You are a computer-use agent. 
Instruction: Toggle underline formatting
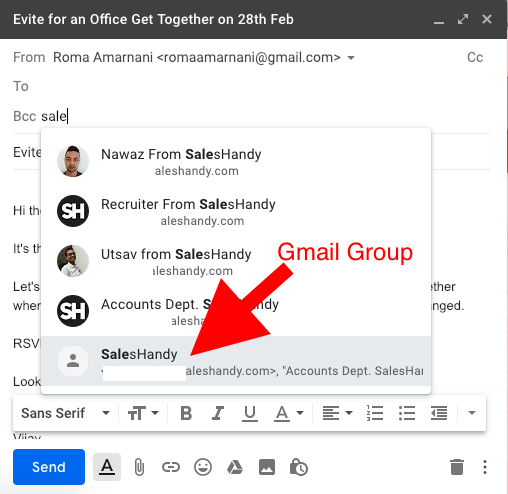click(250, 413)
